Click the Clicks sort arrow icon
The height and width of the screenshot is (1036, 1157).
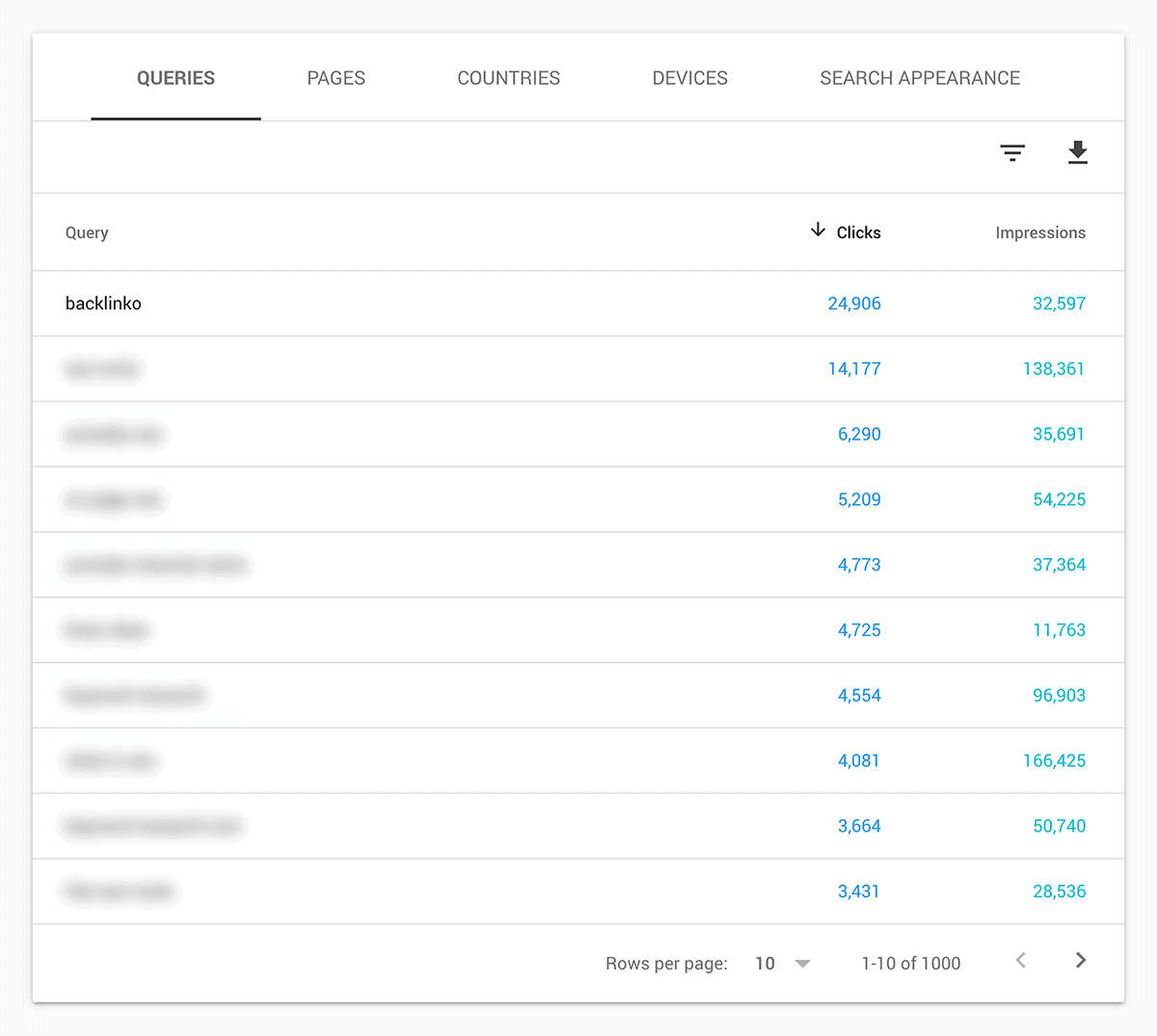point(818,229)
